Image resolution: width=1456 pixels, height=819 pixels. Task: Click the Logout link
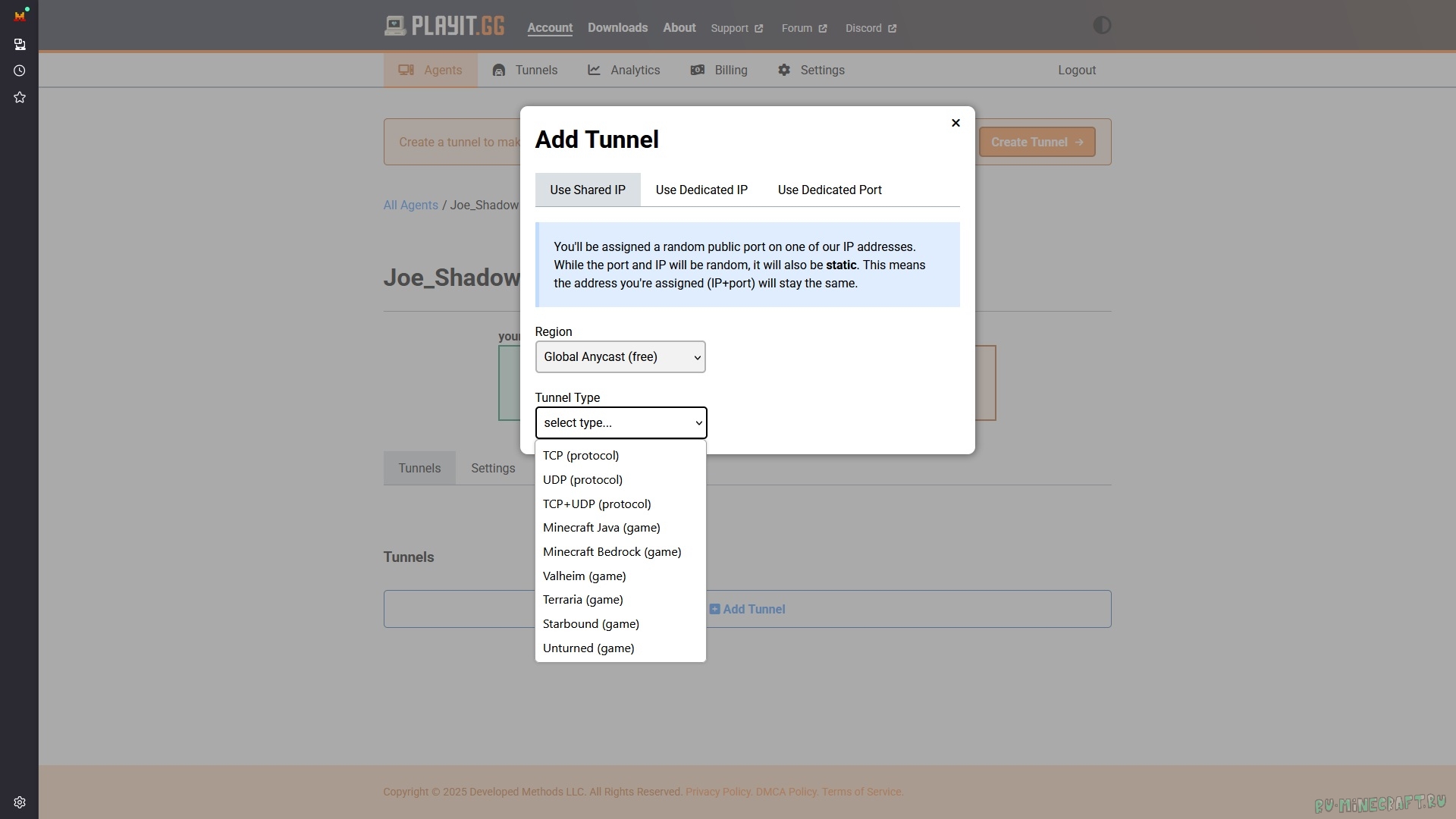[x=1077, y=70]
